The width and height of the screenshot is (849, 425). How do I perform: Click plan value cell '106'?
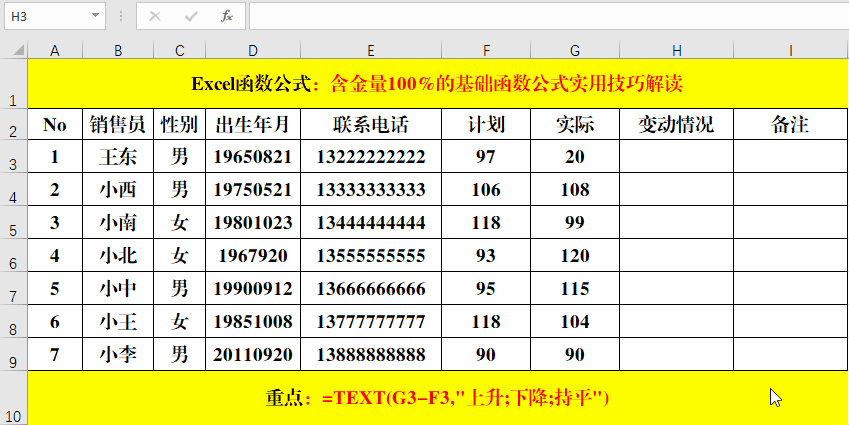click(x=486, y=189)
